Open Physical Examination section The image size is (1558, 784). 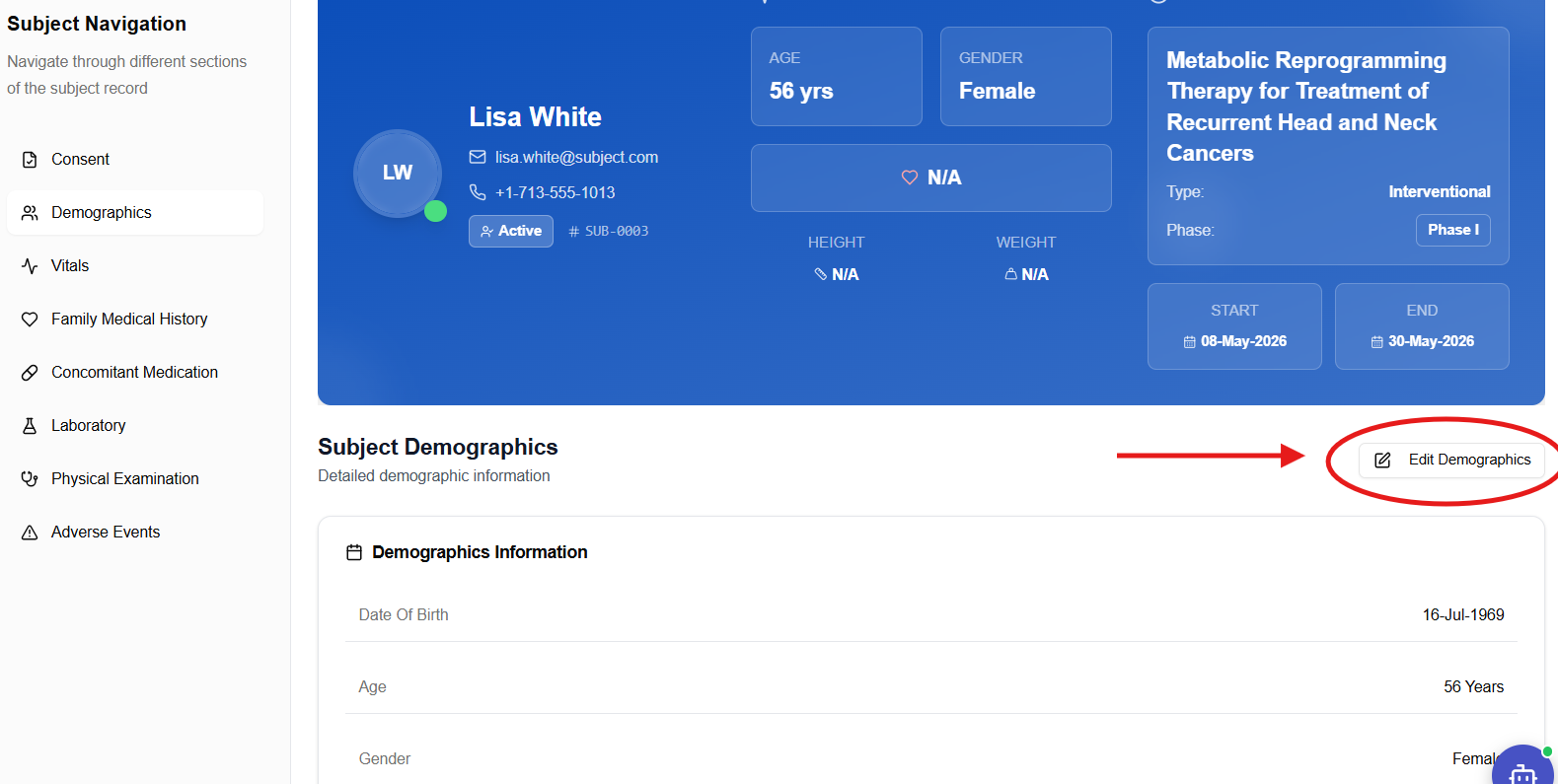(135, 478)
